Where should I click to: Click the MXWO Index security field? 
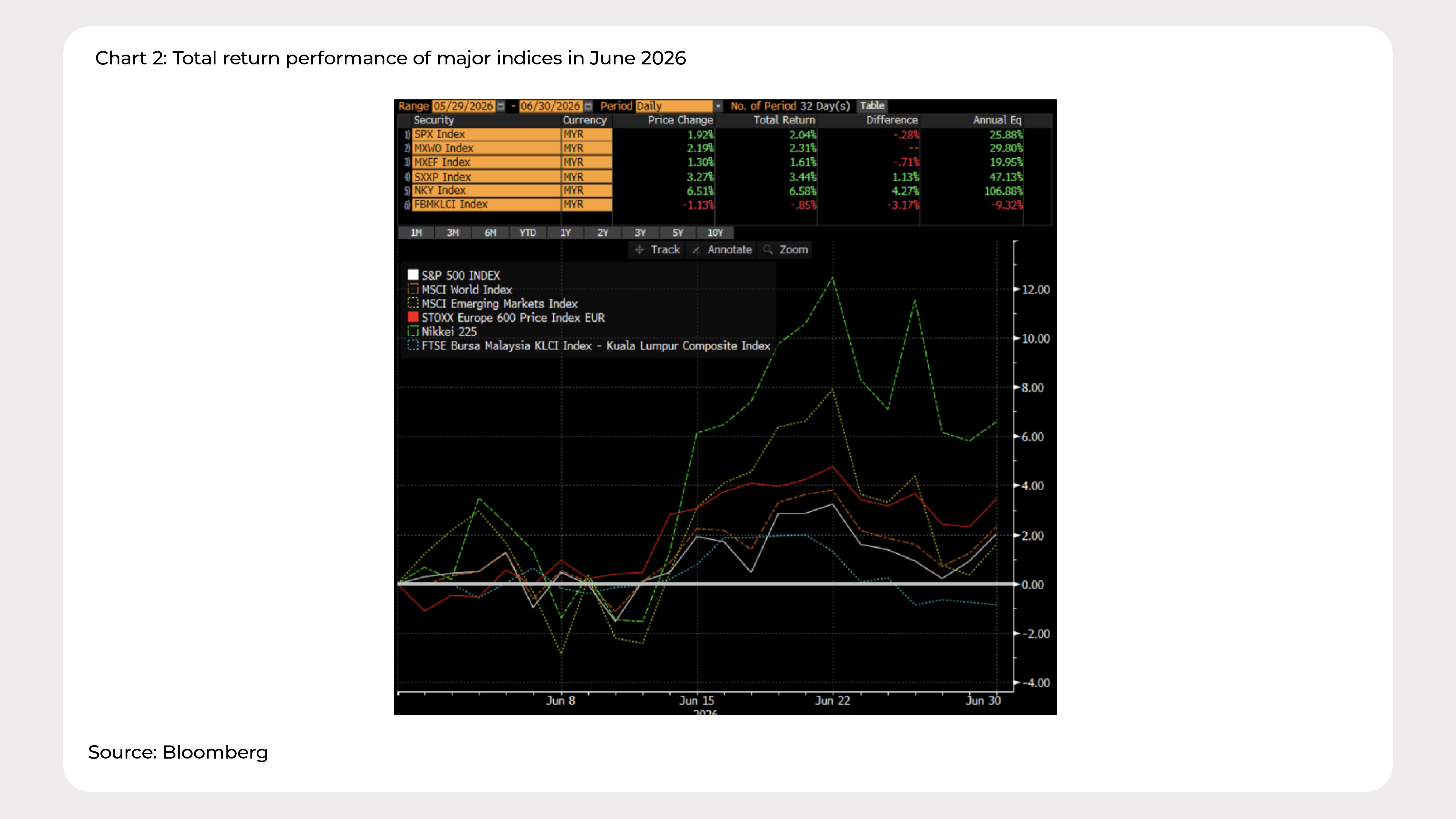486,149
